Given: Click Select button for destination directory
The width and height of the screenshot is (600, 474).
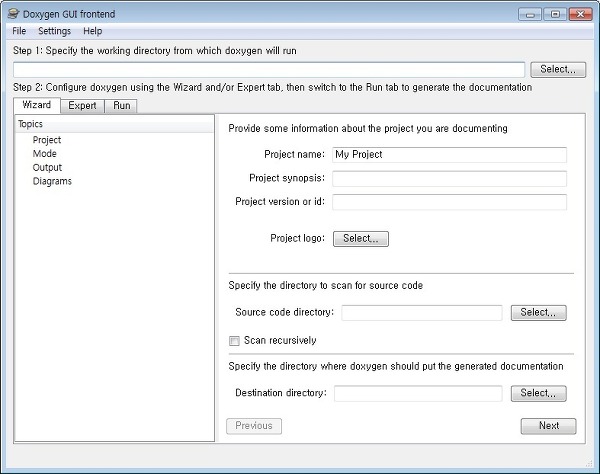Looking at the screenshot, I should coord(538,393).
